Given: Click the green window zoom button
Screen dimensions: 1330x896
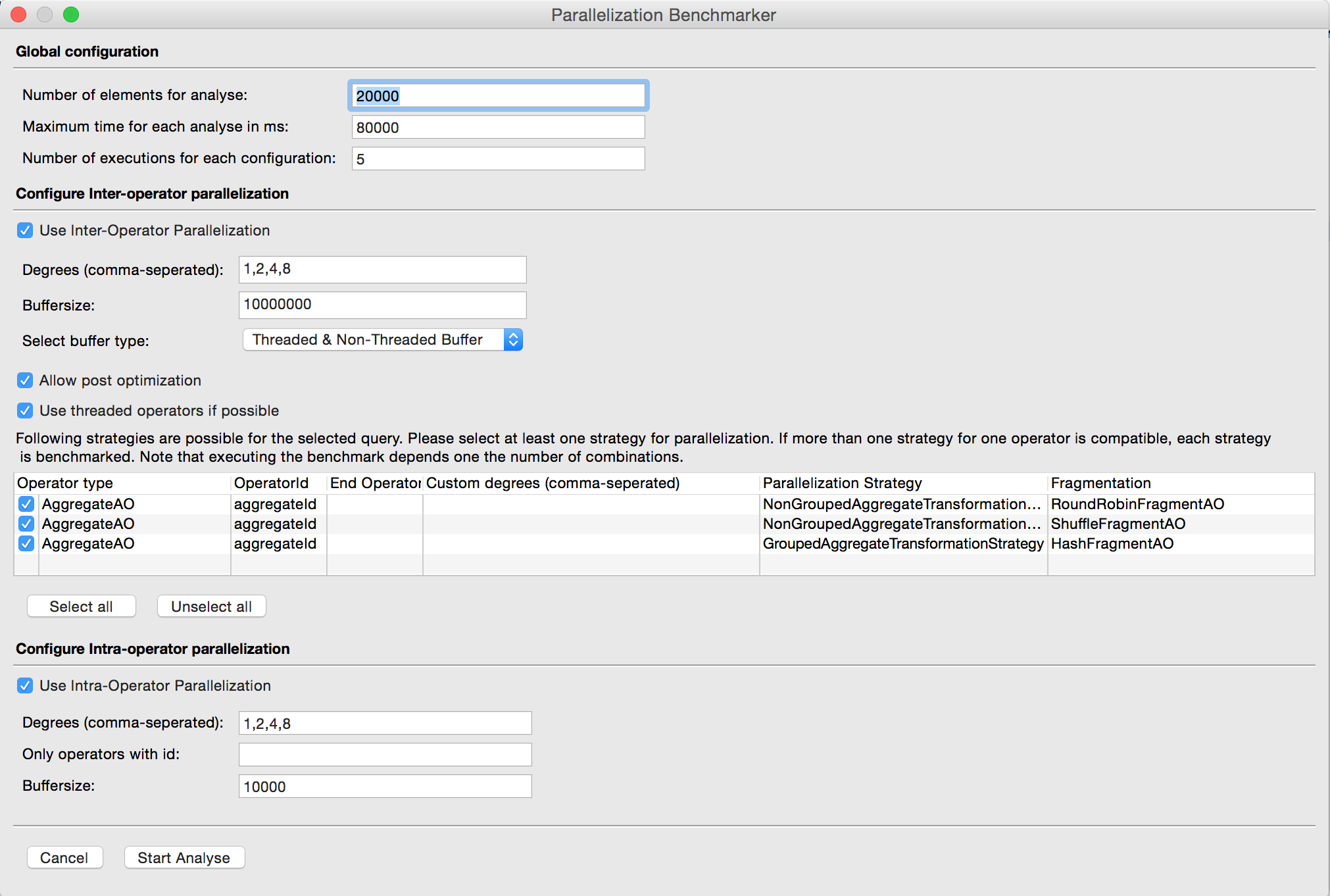Looking at the screenshot, I should point(71,14).
